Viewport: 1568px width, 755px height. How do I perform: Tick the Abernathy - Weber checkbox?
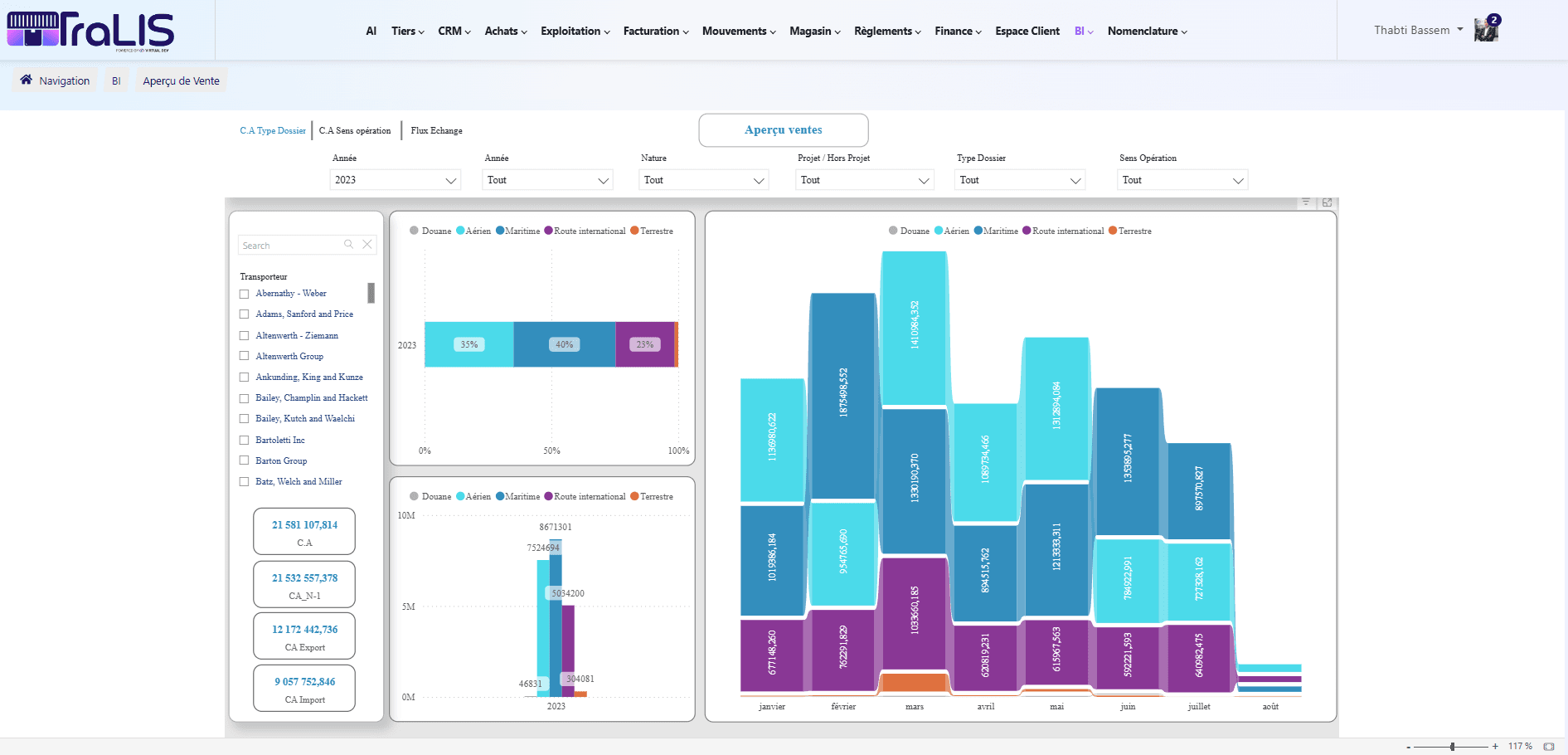244,294
